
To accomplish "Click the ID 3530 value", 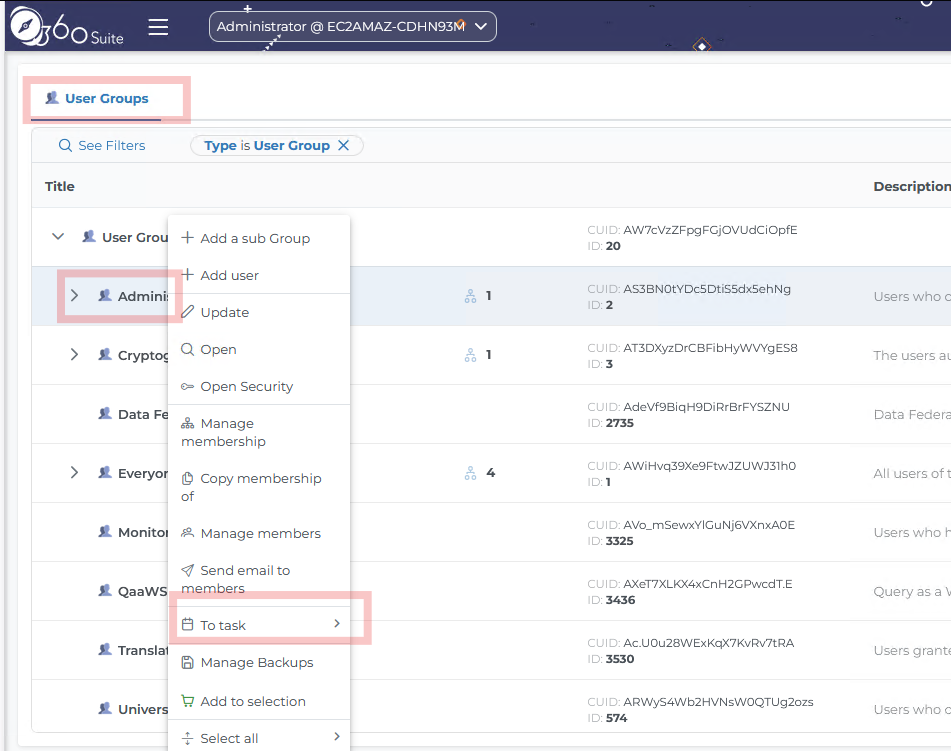I will point(620,659).
